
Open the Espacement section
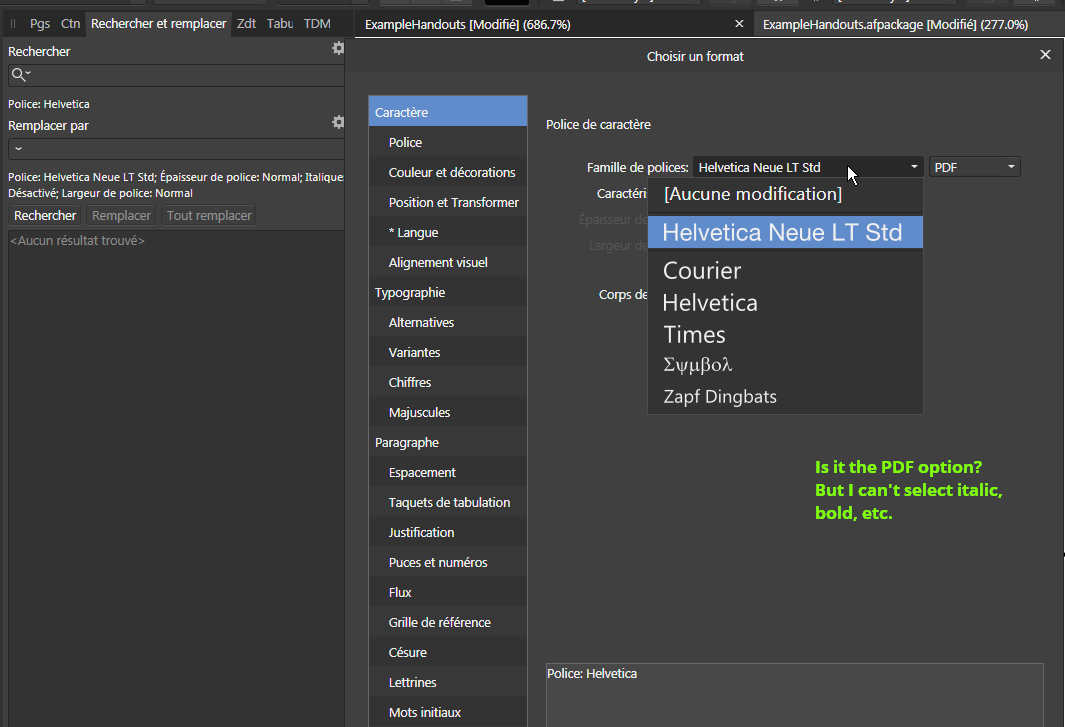tap(448, 472)
